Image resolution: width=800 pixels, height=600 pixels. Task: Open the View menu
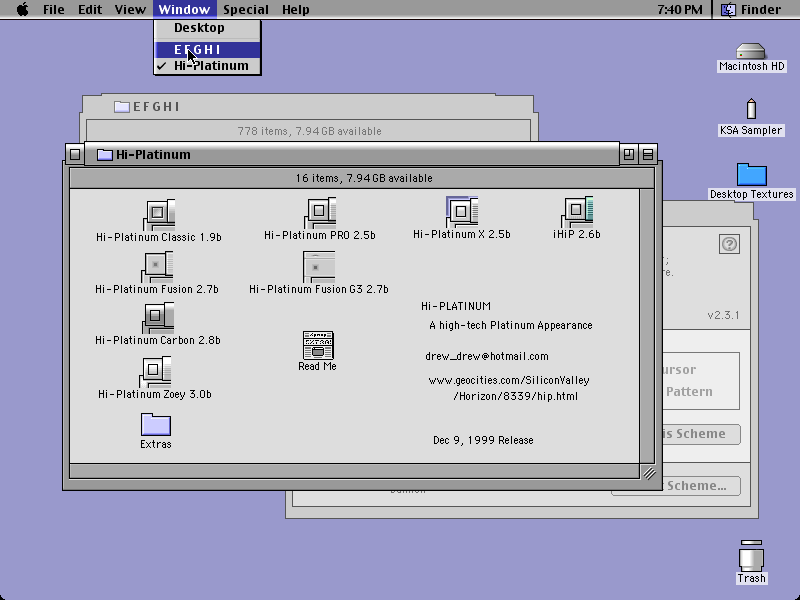coord(130,9)
